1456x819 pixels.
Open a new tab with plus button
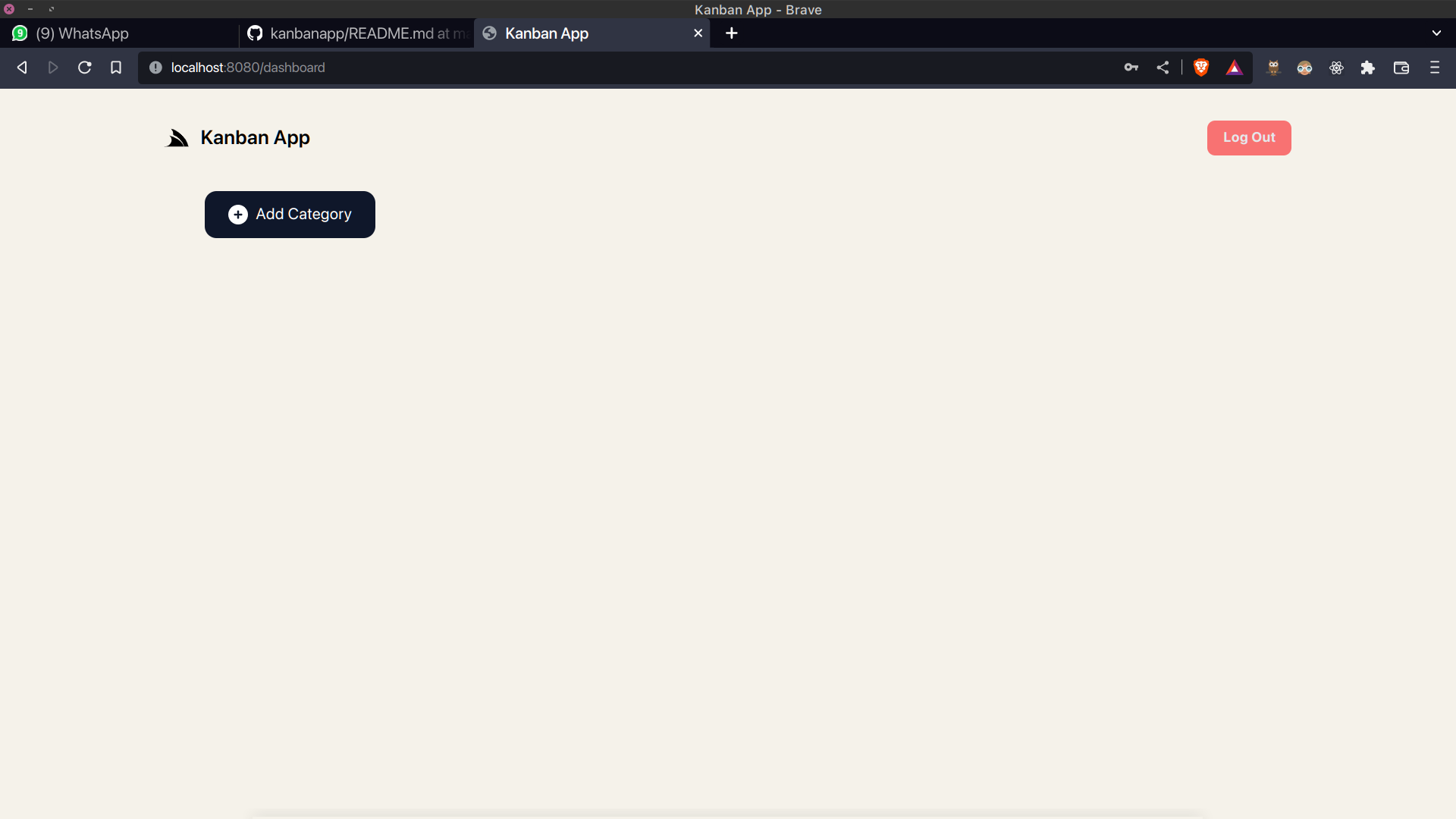pyautogui.click(x=731, y=33)
